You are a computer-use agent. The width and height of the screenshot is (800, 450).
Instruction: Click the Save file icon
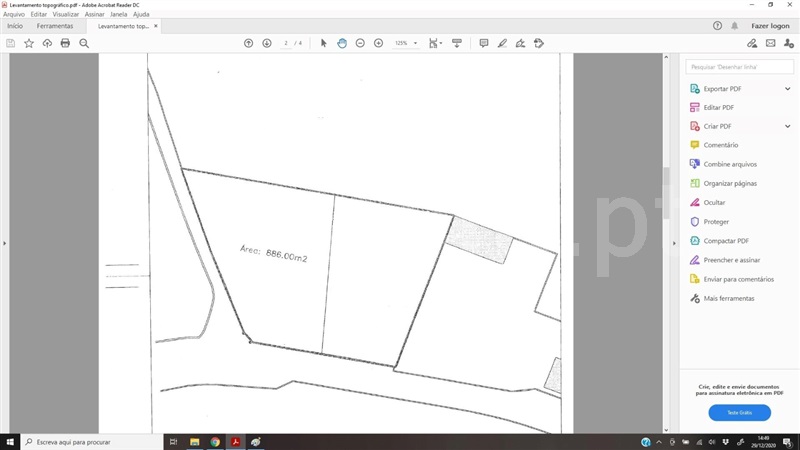11,43
